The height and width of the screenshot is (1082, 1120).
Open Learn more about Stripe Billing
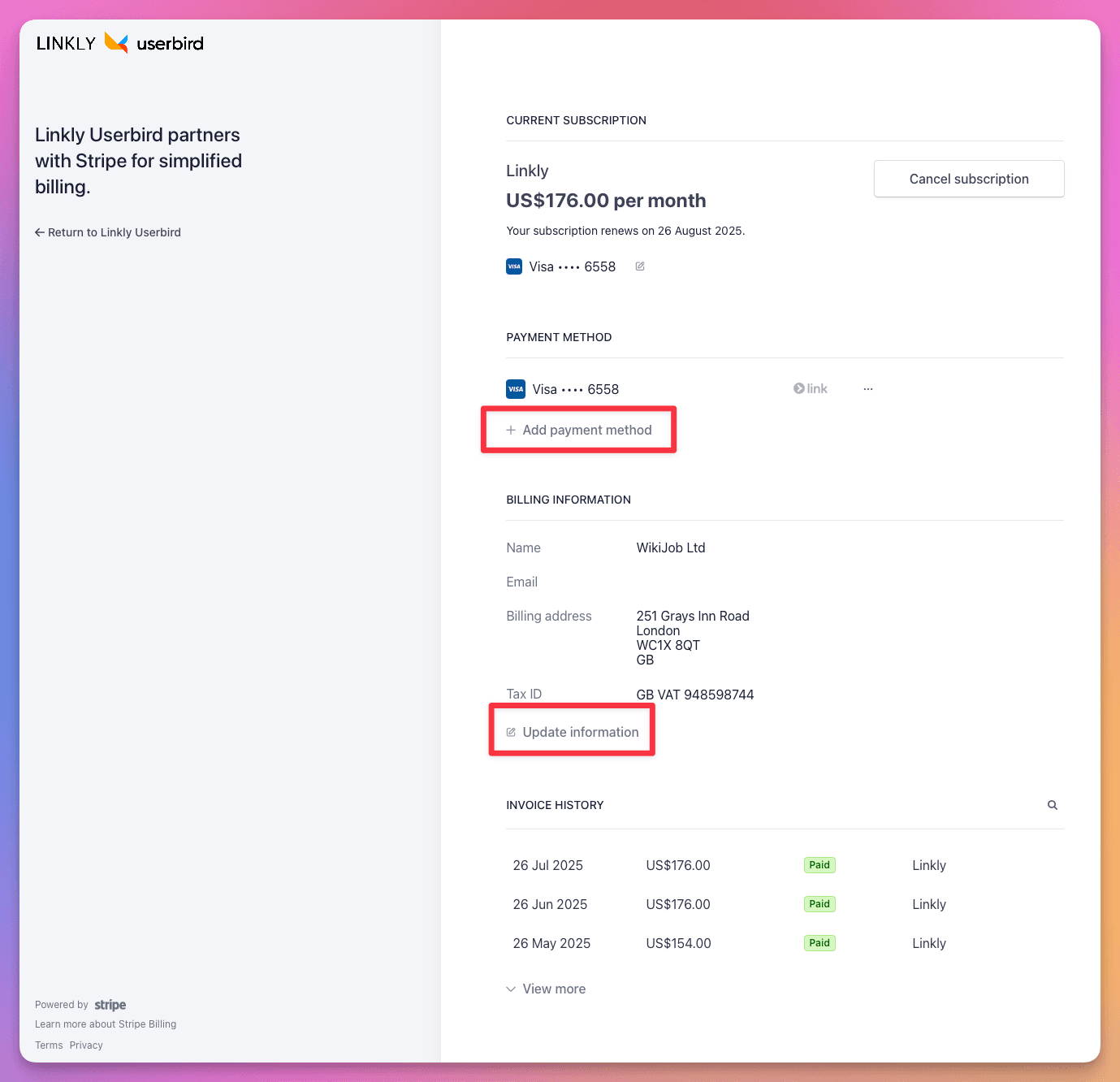coord(105,1024)
